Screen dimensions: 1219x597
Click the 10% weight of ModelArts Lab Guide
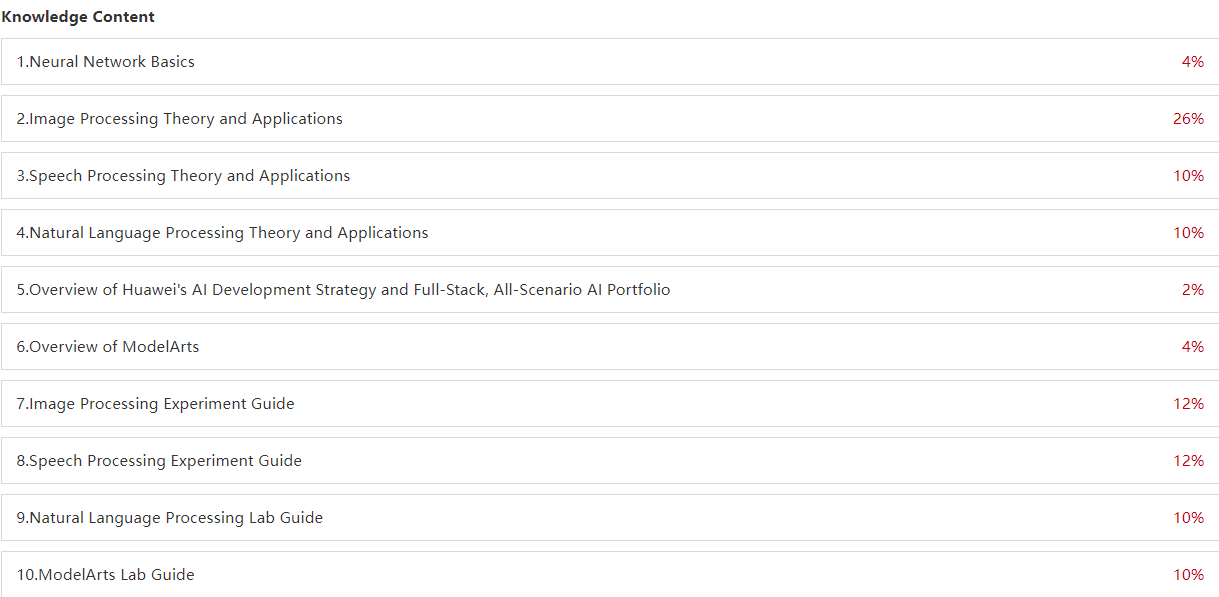(x=1188, y=575)
